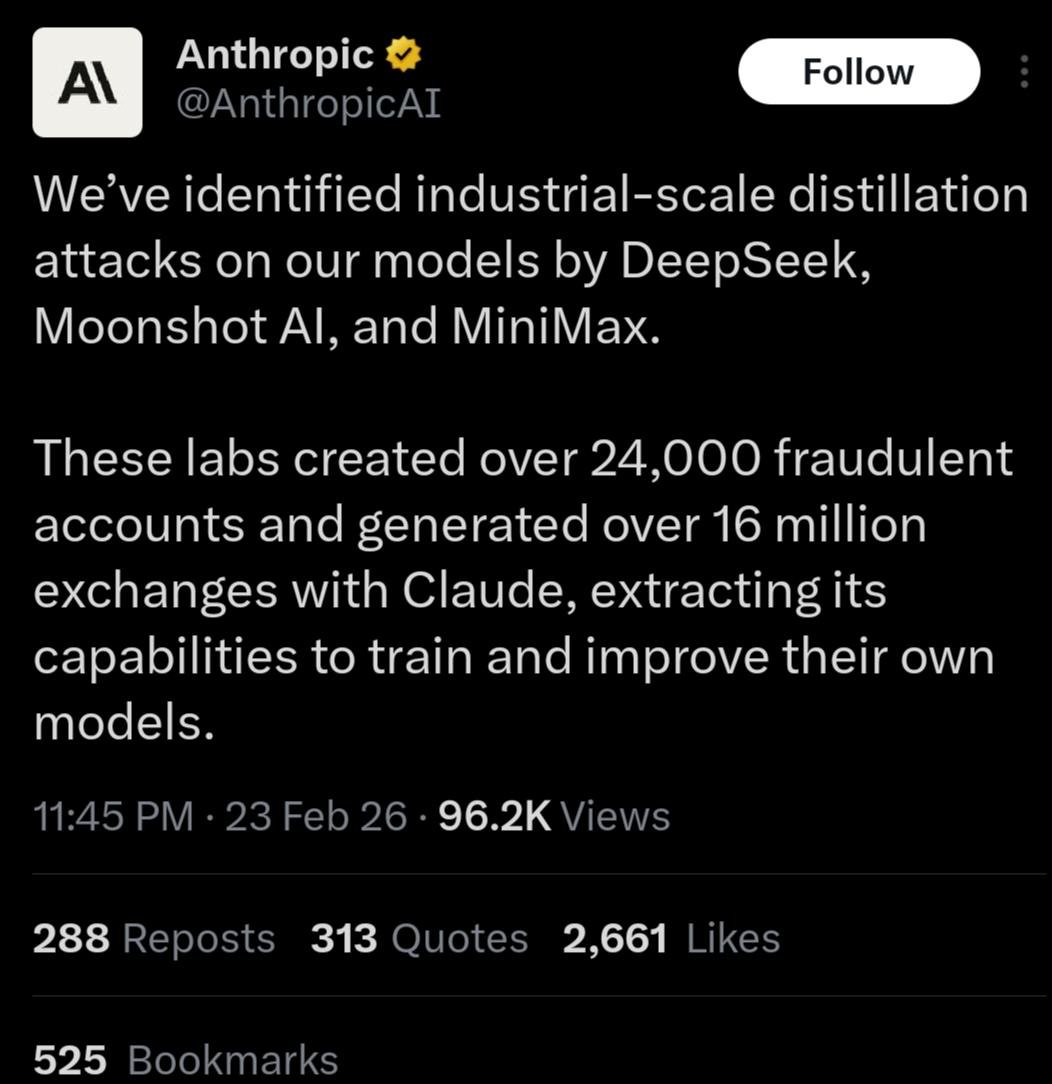The width and height of the screenshot is (1052, 1084).
Task: Open the 96.2K Views analytics
Action: coord(554,816)
